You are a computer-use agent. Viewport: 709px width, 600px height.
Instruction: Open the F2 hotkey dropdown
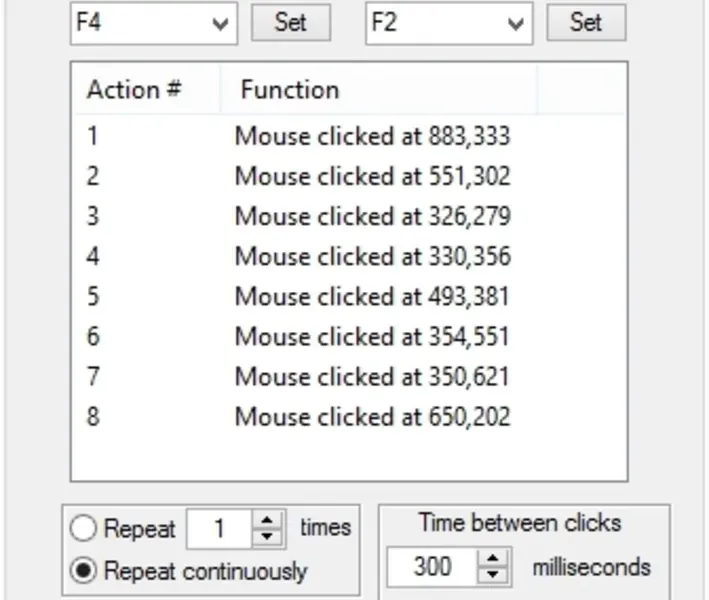(x=515, y=24)
